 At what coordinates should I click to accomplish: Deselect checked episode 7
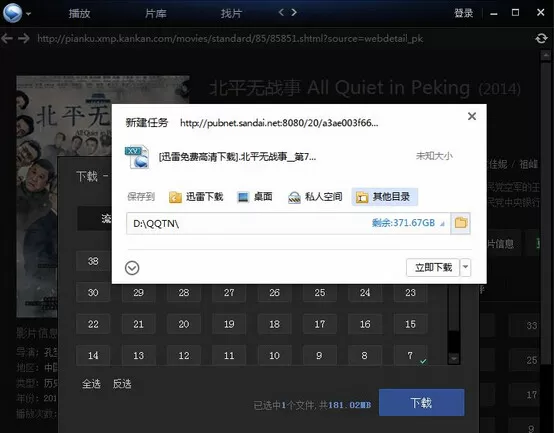(410, 355)
